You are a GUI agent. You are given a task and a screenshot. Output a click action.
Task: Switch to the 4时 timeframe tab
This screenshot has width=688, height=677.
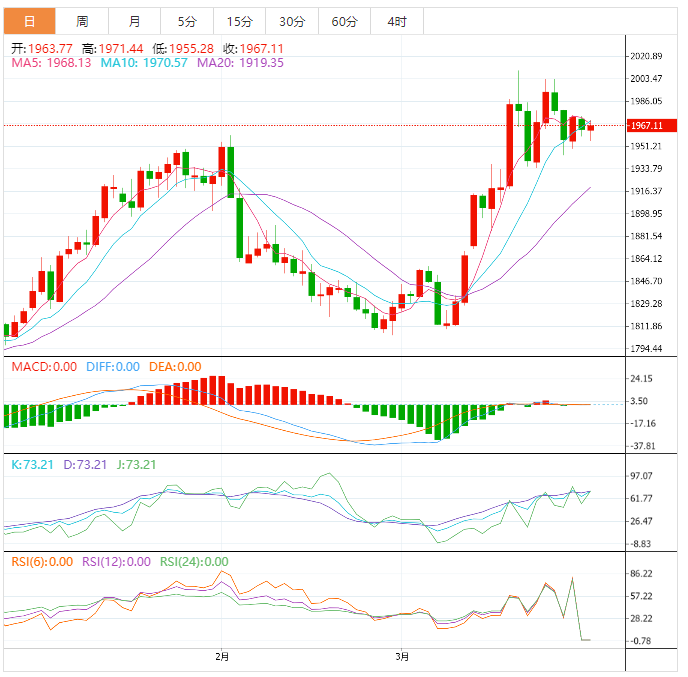coord(396,21)
